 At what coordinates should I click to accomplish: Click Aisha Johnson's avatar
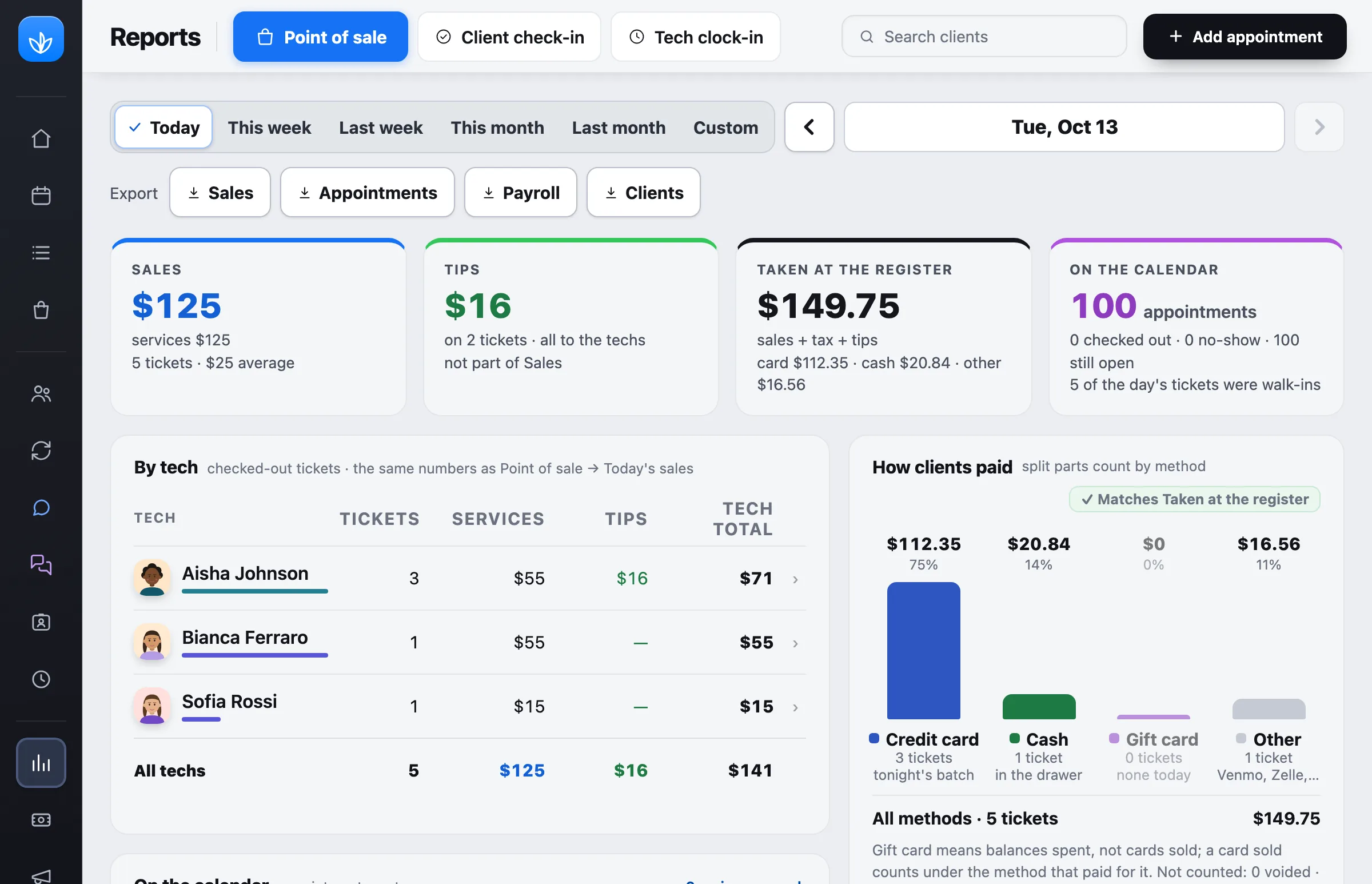[x=152, y=578]
